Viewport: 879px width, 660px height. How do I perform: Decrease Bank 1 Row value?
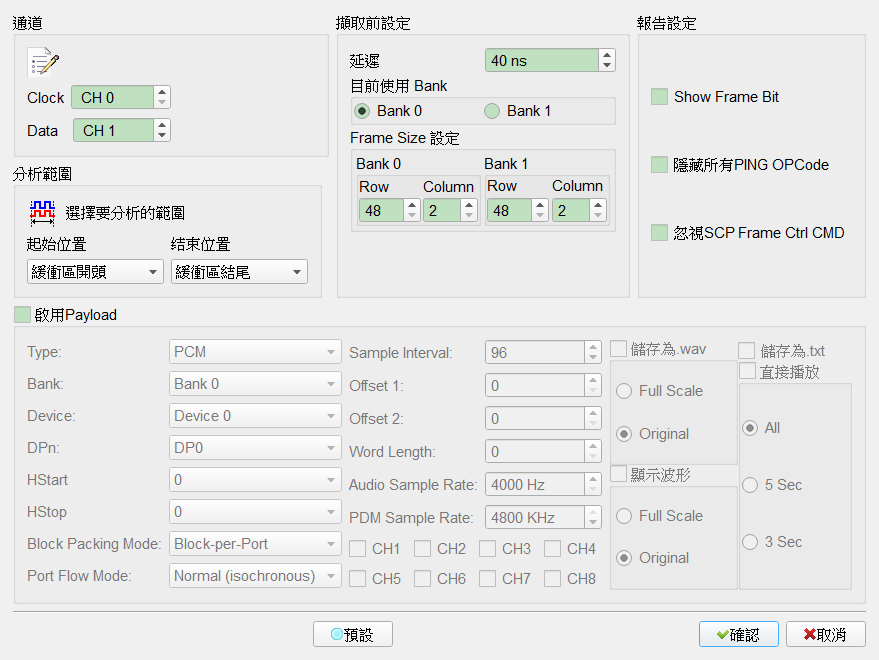[540, 215]
